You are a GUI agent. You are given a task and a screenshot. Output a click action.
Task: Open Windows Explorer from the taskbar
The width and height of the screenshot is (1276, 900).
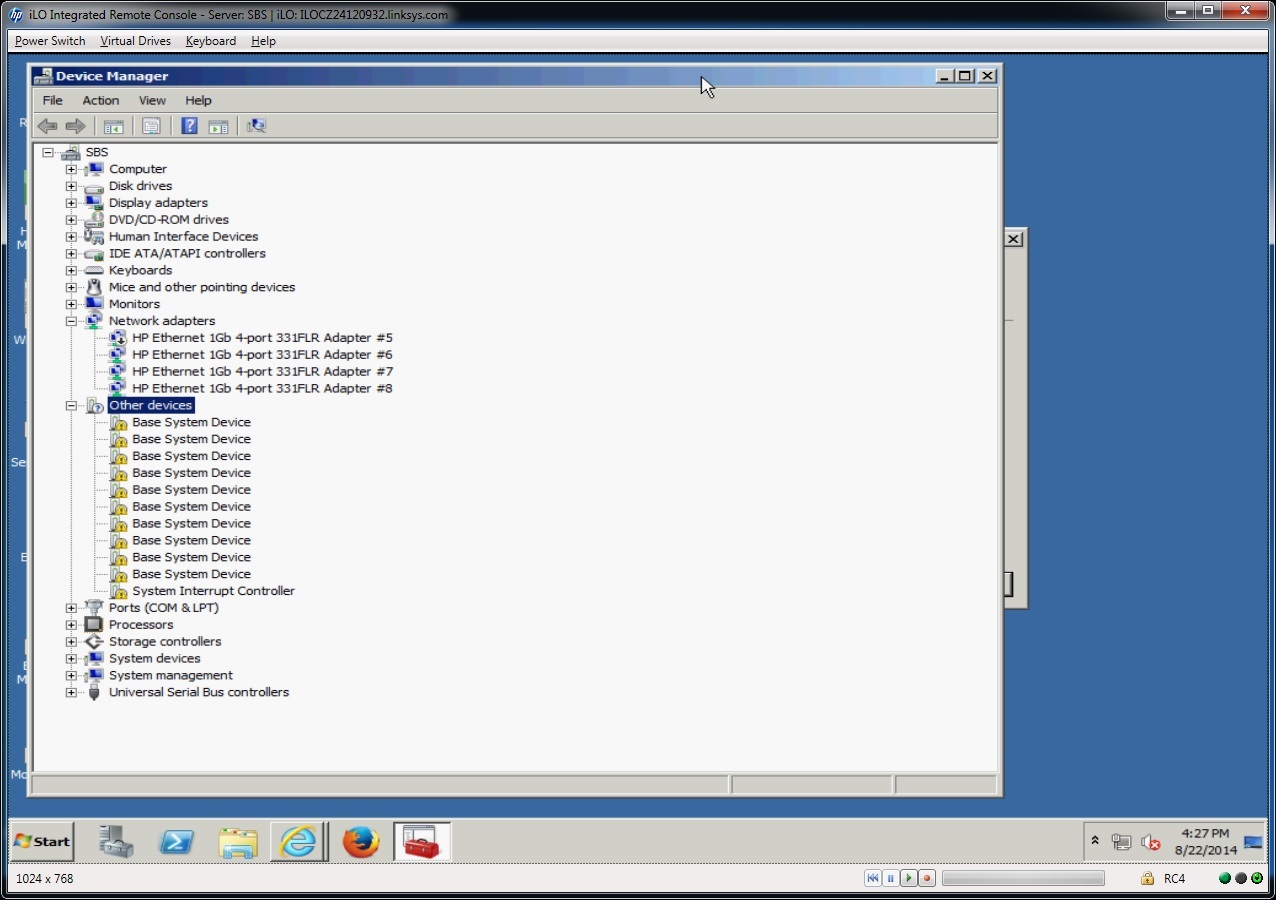click(238, 842)
